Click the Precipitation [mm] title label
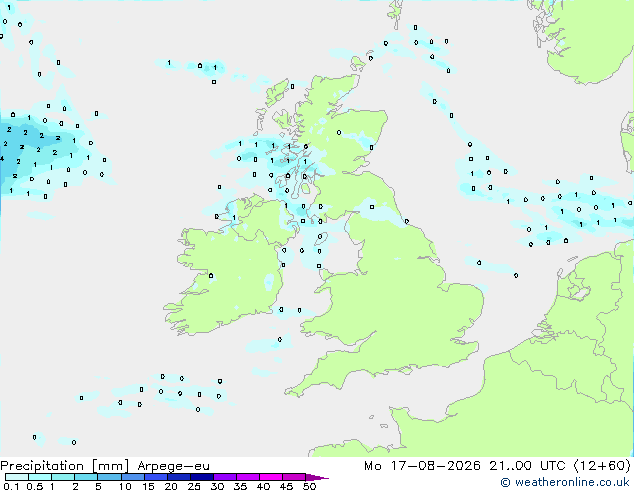The image size is (634, 490). pos(65,466)
